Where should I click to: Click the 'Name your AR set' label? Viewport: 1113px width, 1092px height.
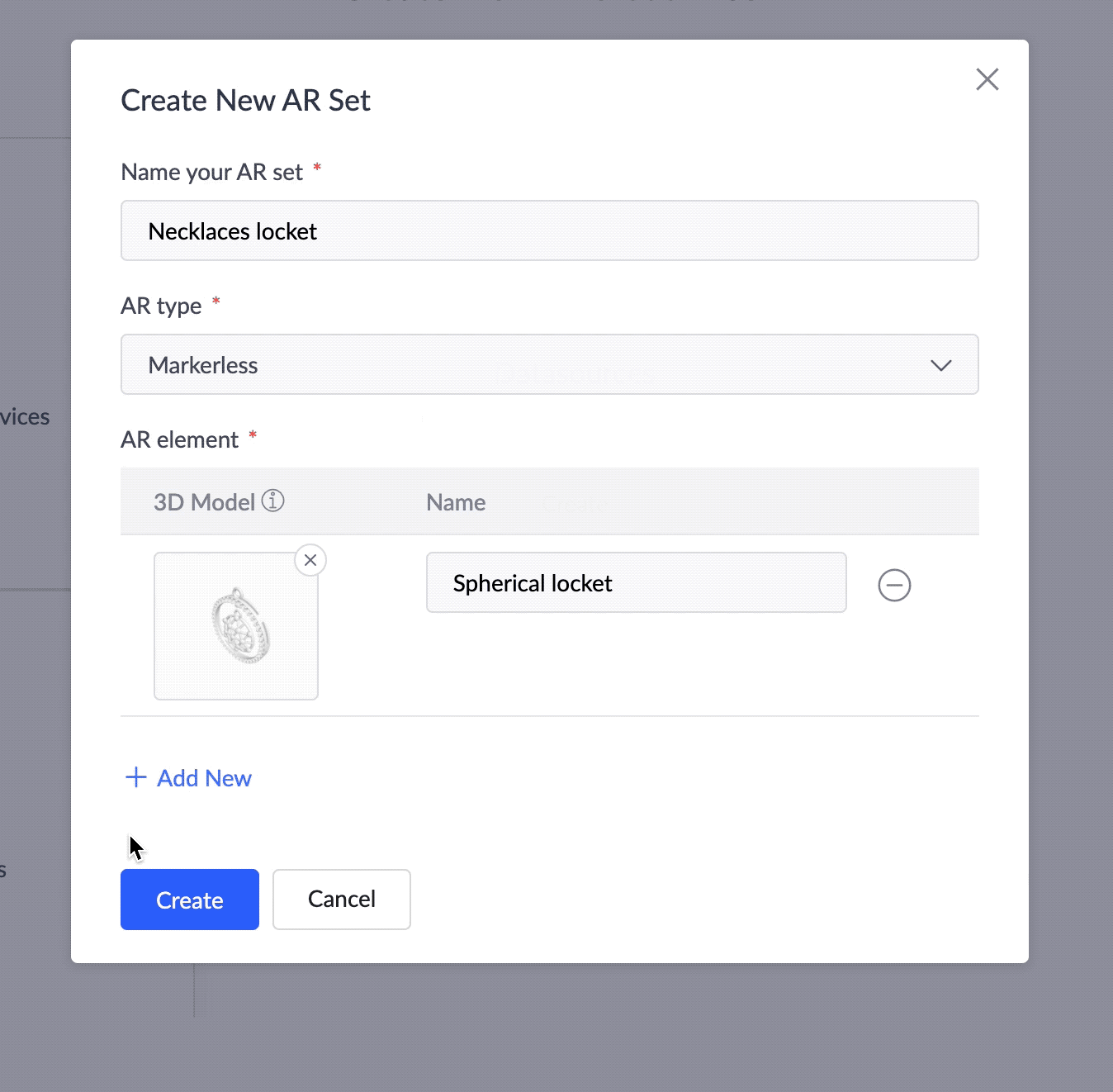tap(212, 172)
